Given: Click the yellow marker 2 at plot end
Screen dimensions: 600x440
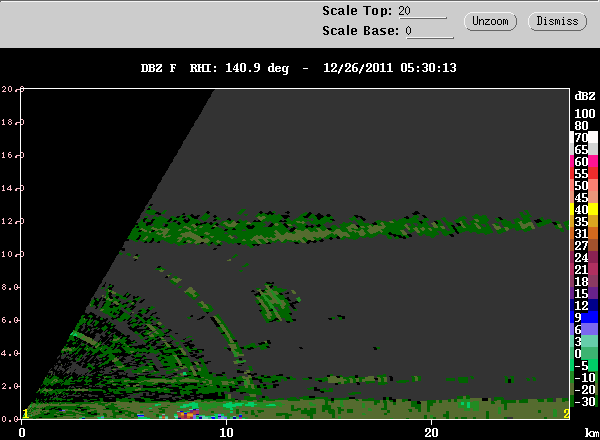Looking at the screenshot, I should point(566,414).
